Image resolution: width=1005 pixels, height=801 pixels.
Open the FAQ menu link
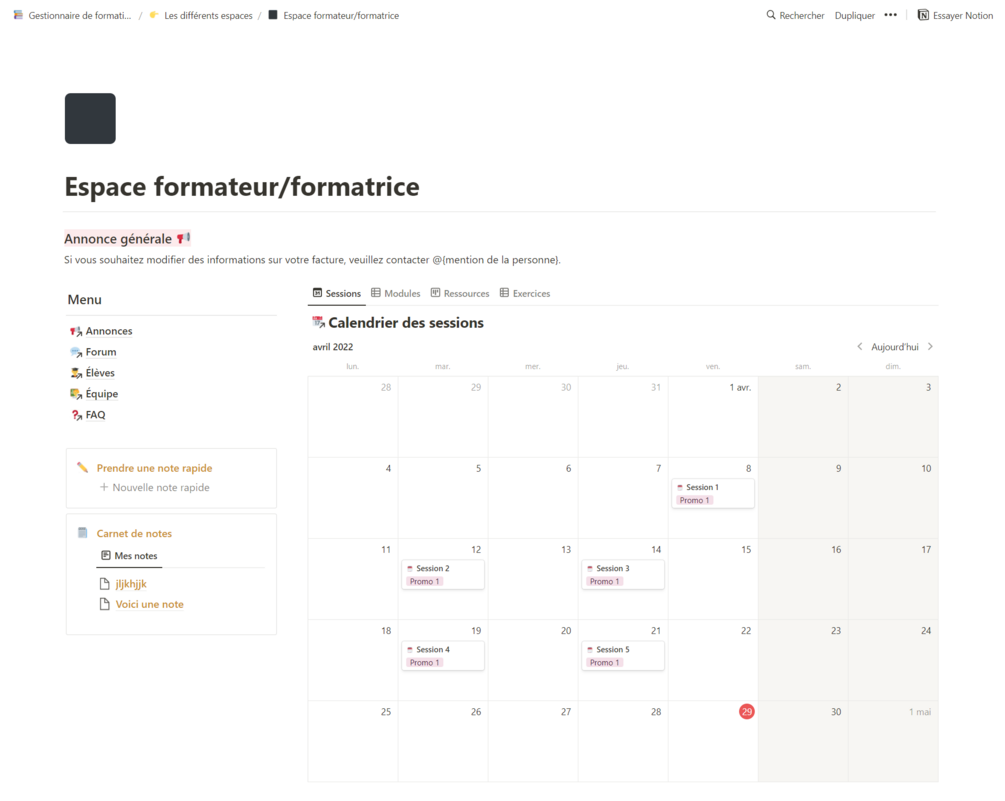[x=95, y=415]
